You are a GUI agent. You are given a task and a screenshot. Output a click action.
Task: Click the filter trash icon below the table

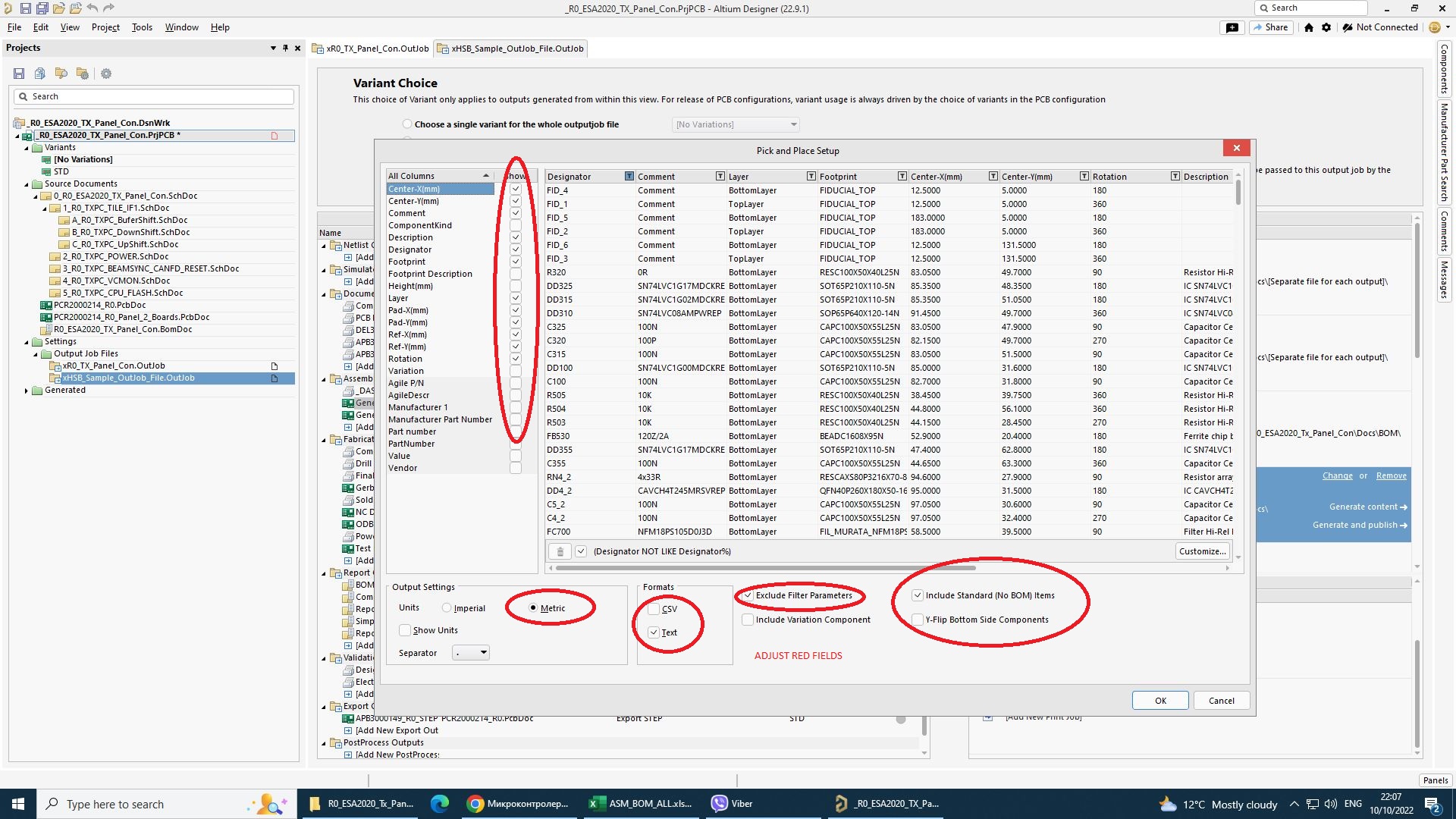560,551
